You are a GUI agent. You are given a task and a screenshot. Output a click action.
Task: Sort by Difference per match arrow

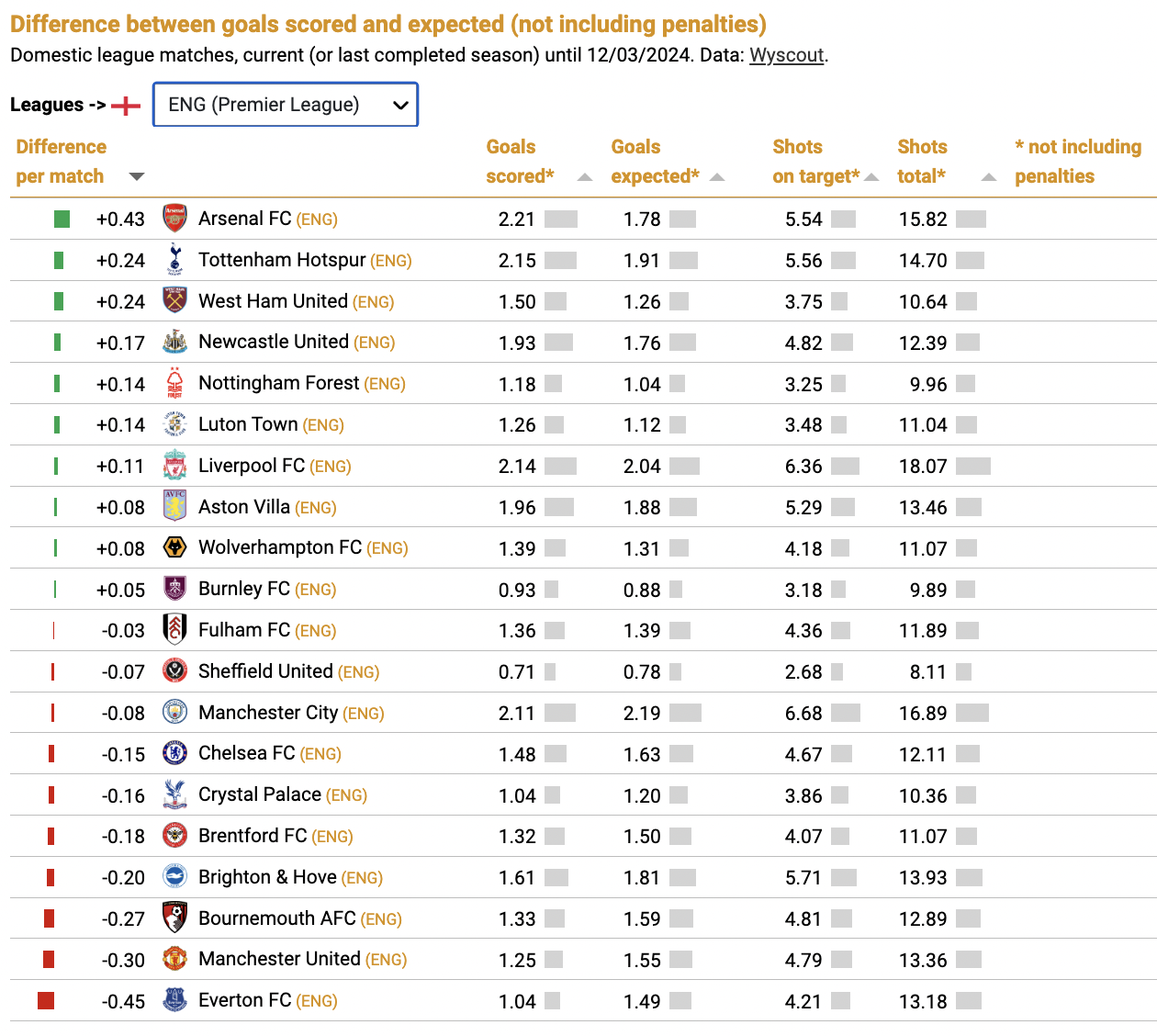137,176
